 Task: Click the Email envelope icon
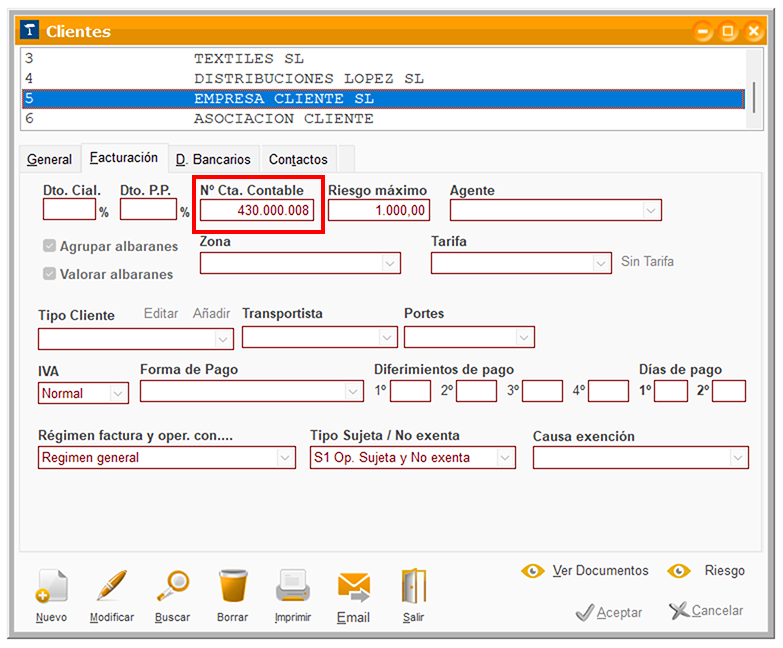pyautogui.click(x=354, y=587)
